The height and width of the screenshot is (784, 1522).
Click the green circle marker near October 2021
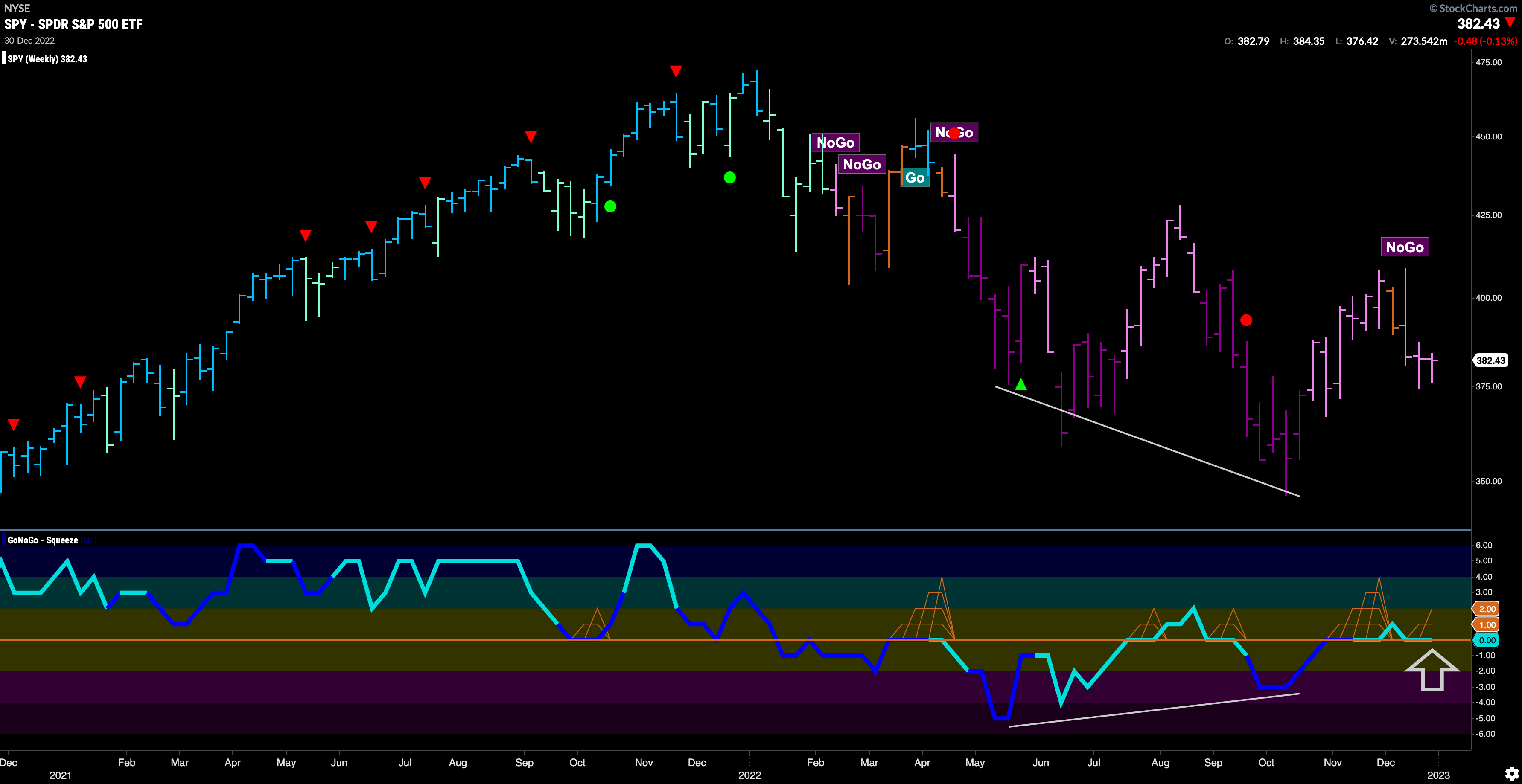610,206
